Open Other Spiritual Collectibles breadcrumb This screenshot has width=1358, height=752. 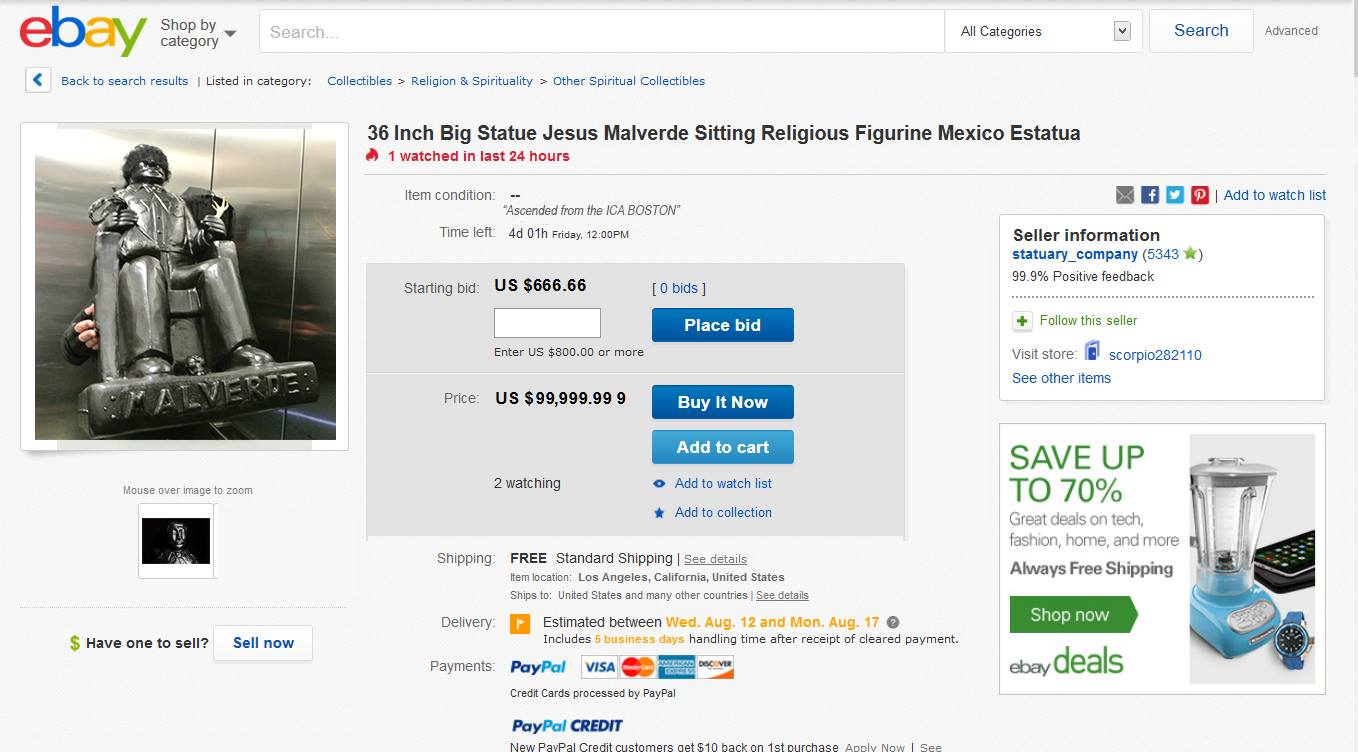pos(629,81)
